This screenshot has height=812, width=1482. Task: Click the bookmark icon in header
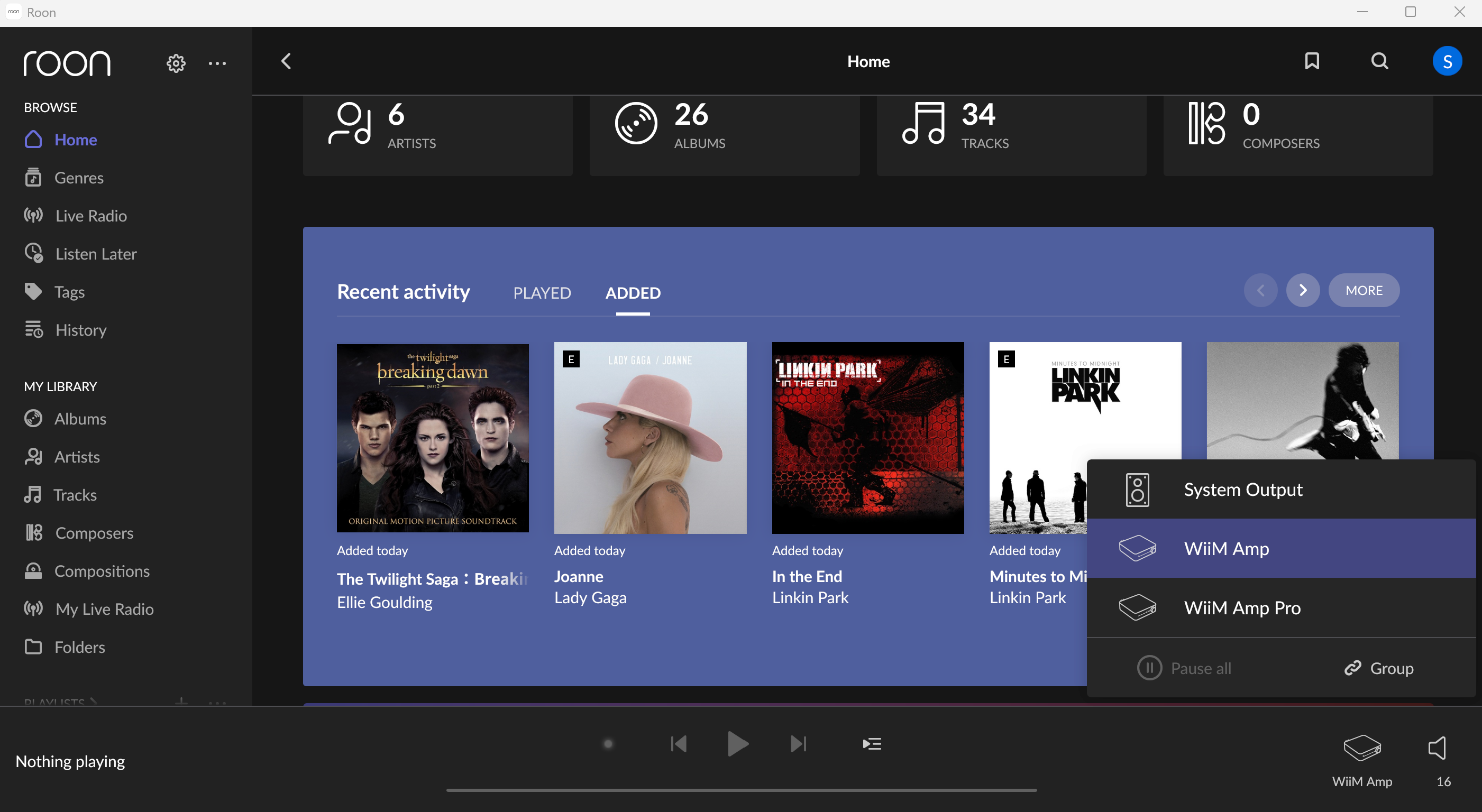point(1312,61)
